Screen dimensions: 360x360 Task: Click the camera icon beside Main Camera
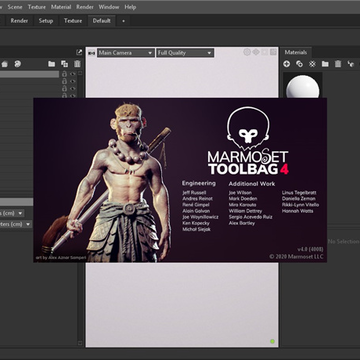click(91, 53)
